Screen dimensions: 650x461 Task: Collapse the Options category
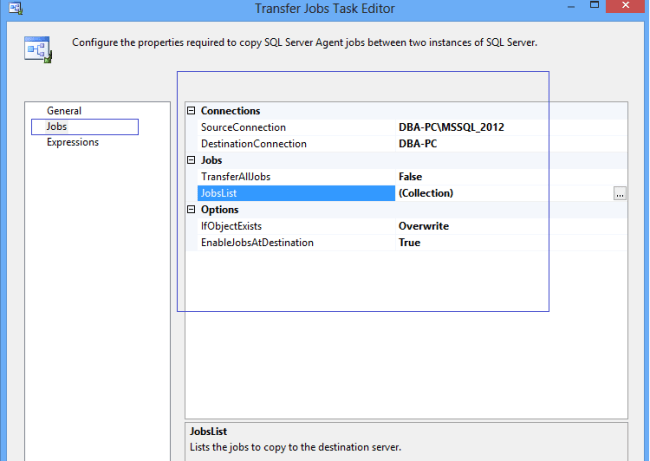[x=191, y=210]
